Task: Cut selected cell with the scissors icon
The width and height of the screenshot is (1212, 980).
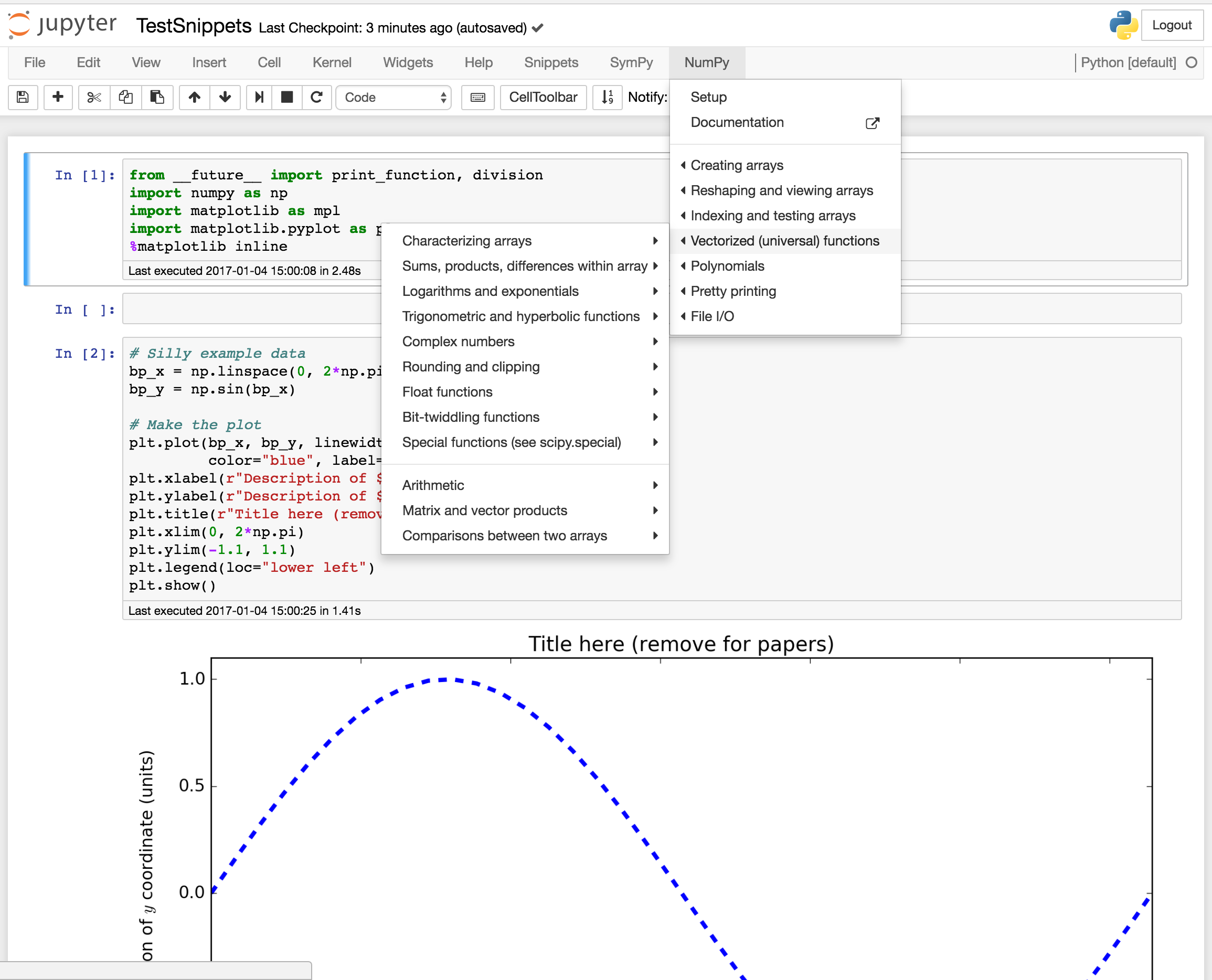Action: tap(94, 97)
